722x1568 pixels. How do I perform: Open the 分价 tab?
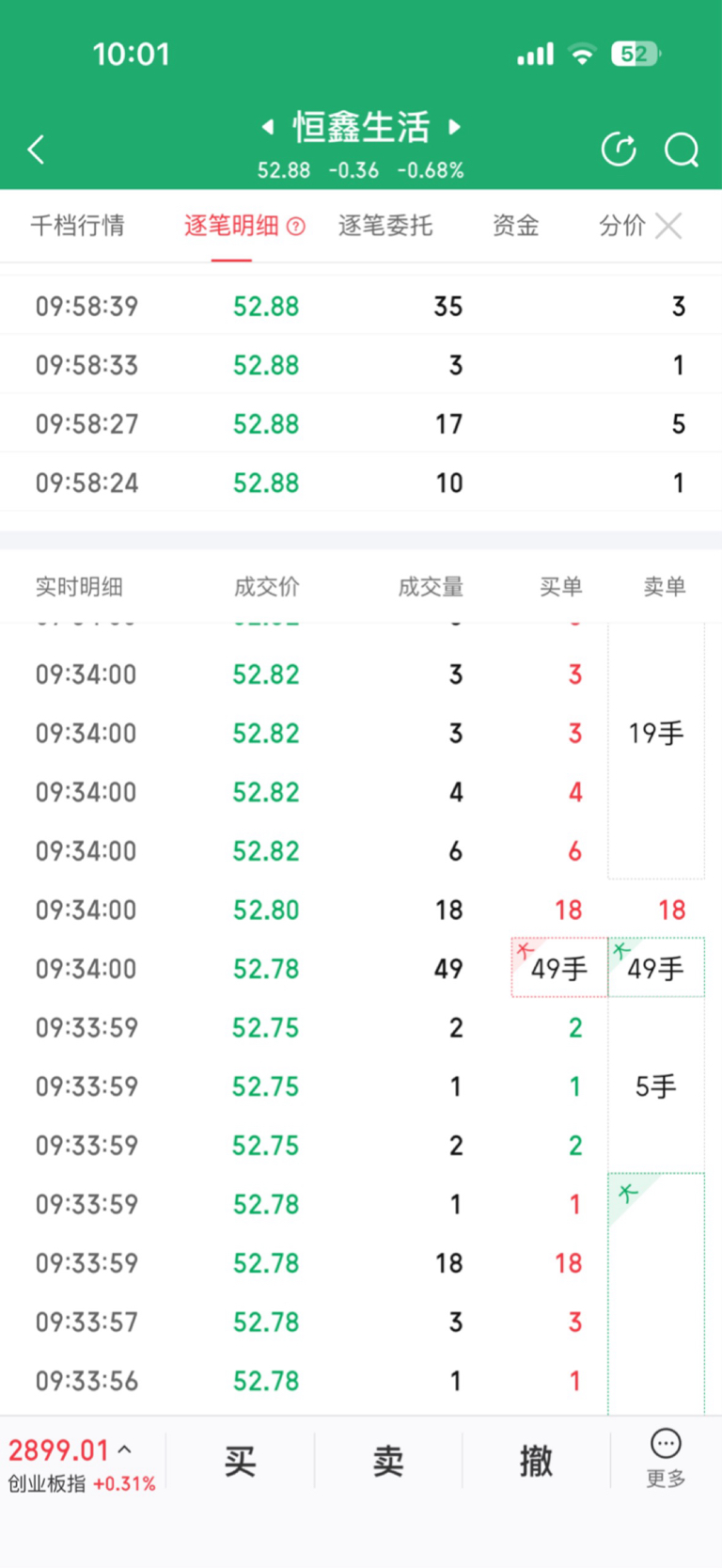[x=622, y=226]
